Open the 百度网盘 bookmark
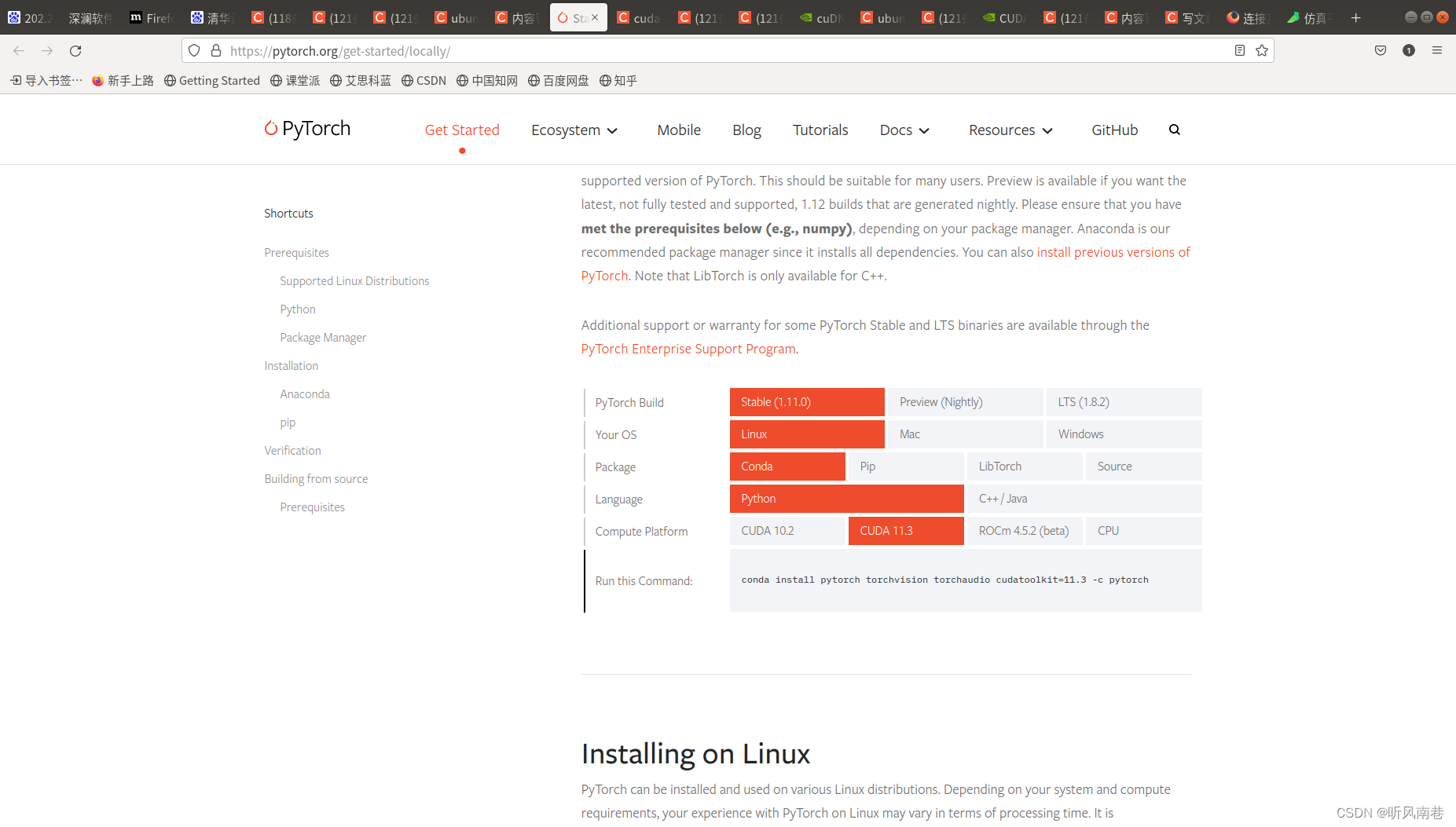This screenshot has height=827, width=1456. (559, 80)
